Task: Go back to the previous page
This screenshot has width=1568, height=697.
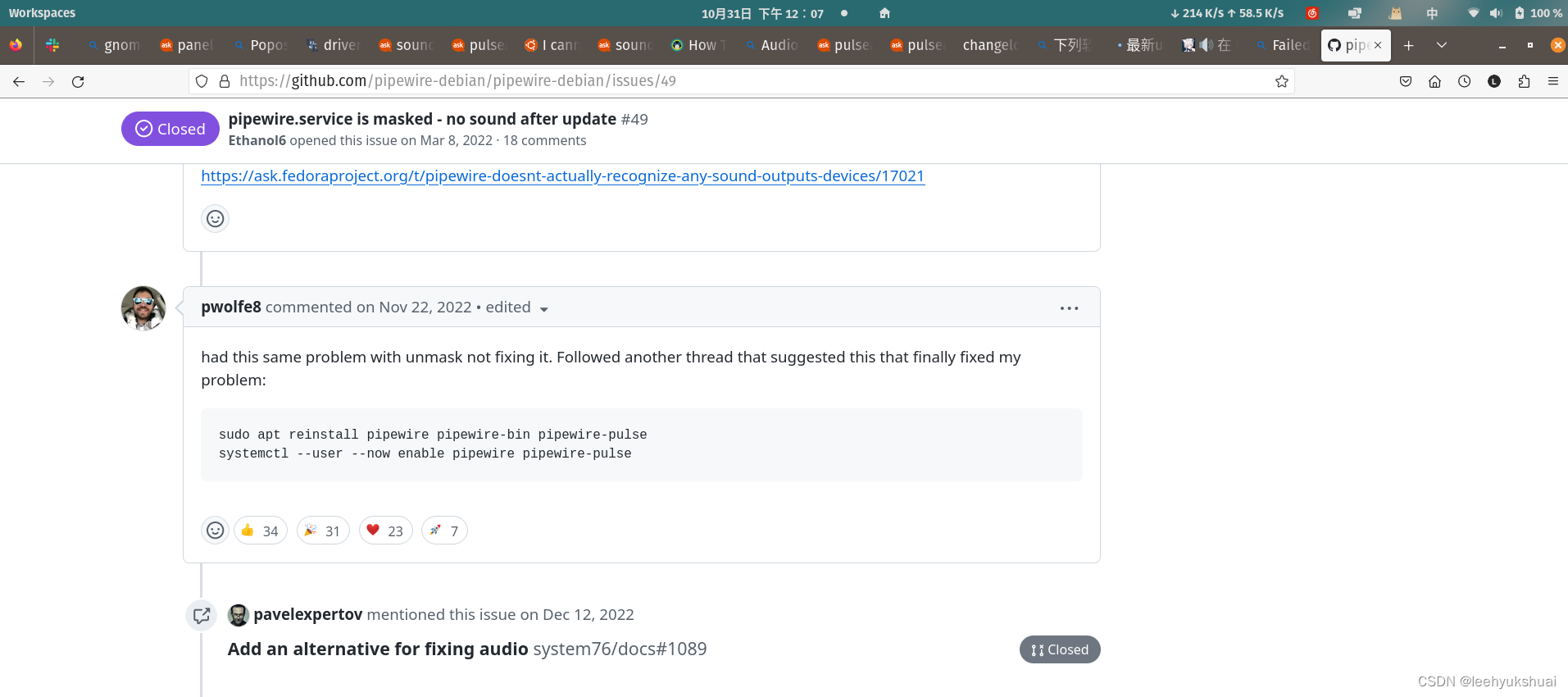Action: pos(19,81)
